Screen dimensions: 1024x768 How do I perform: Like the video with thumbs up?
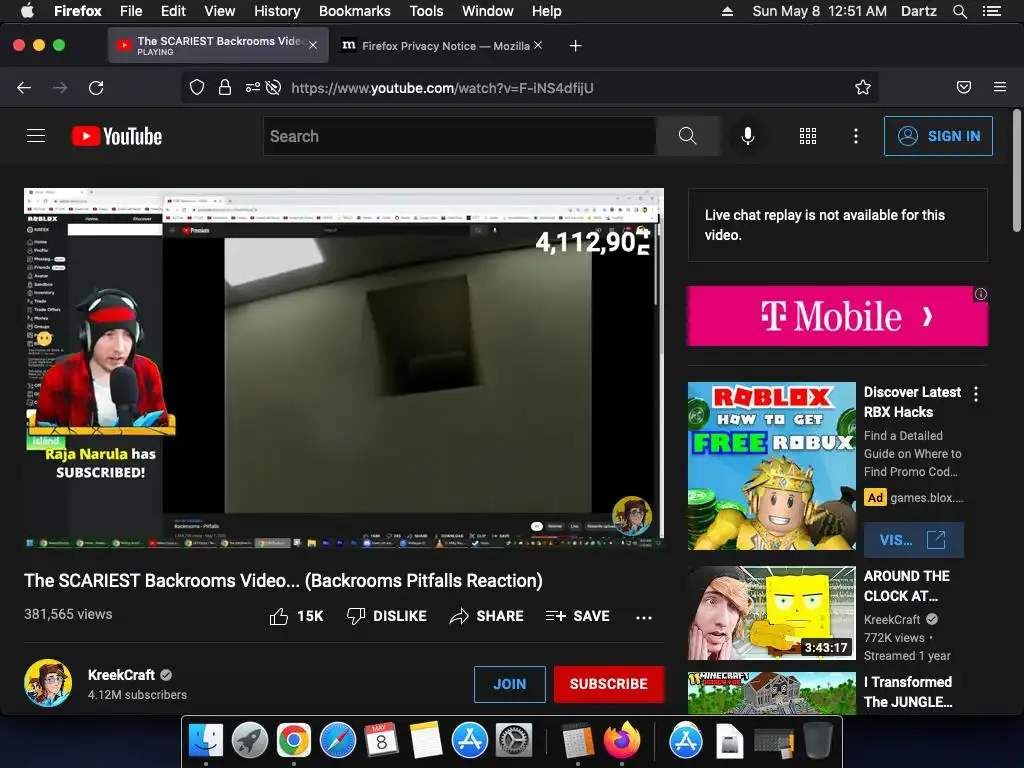(x=296, y=616)
